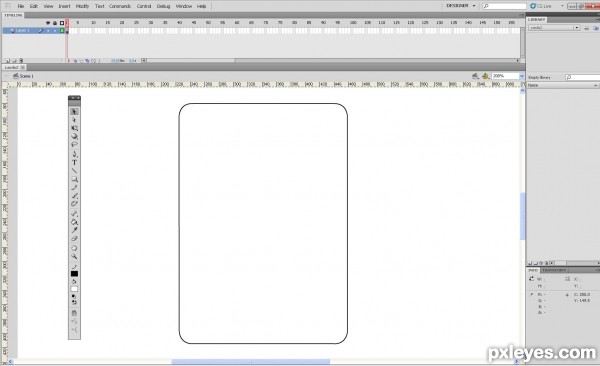600x366 pixels.
Task: Click the Scene 1 breadcrumb
Action: pos(24,76)
